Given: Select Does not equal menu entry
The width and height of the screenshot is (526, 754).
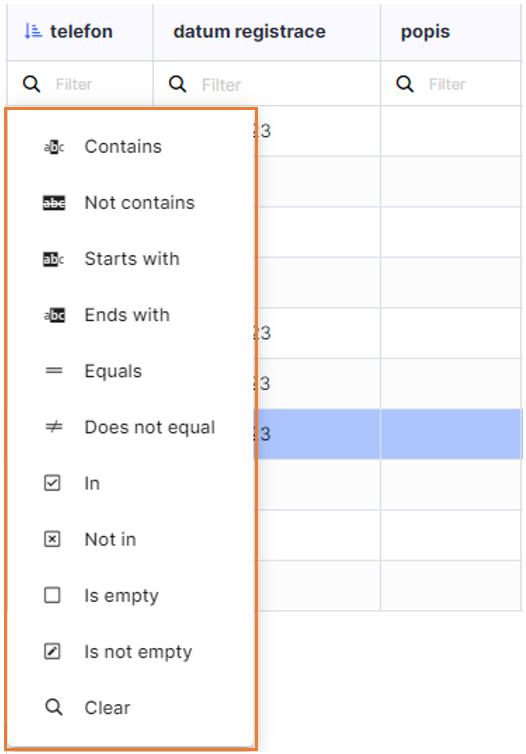Looking at the screenshot, I should coord(130,427).
